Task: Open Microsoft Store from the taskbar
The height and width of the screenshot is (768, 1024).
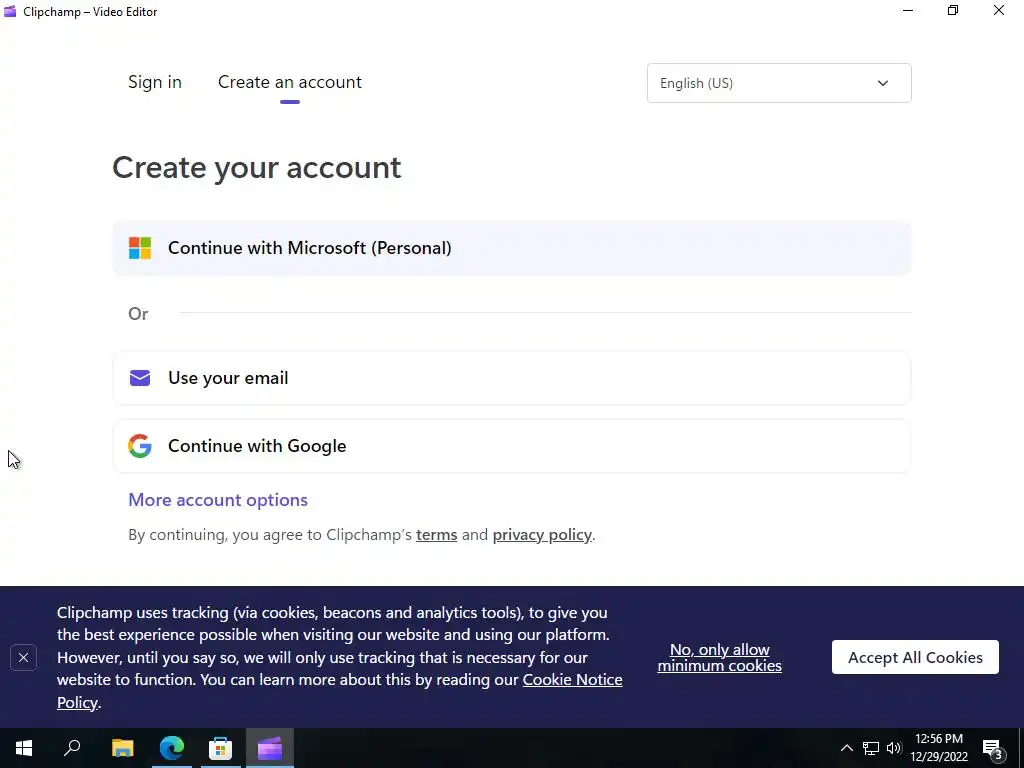Action: point(221,748)
